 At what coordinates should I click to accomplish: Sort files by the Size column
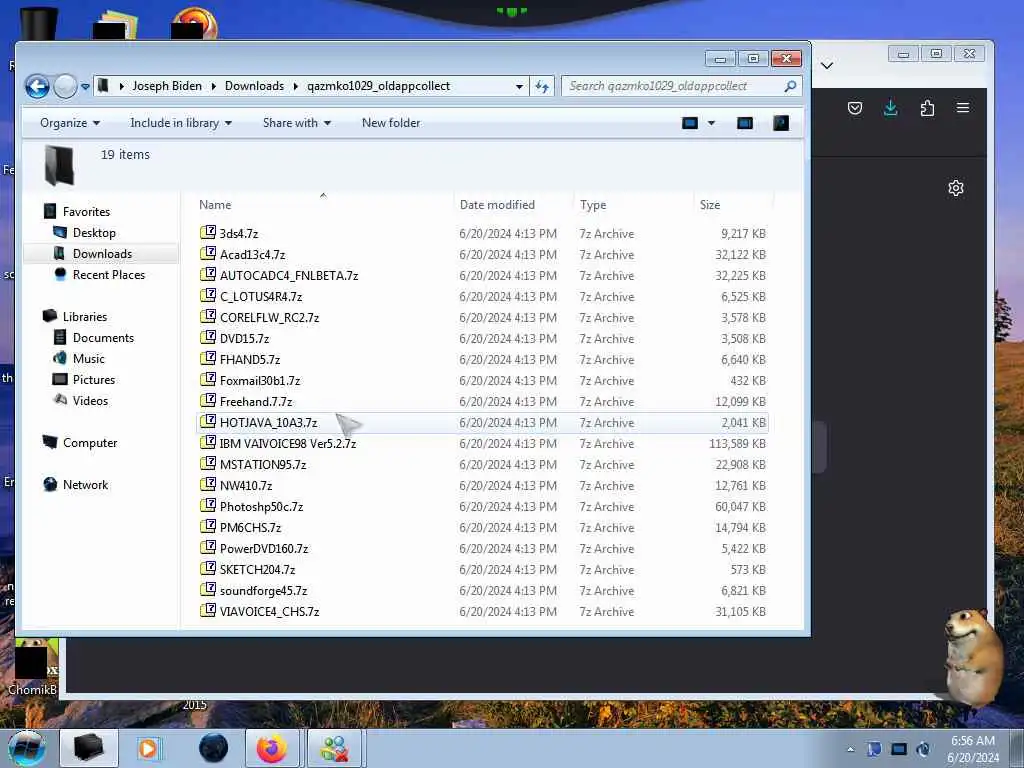point(710,204)
